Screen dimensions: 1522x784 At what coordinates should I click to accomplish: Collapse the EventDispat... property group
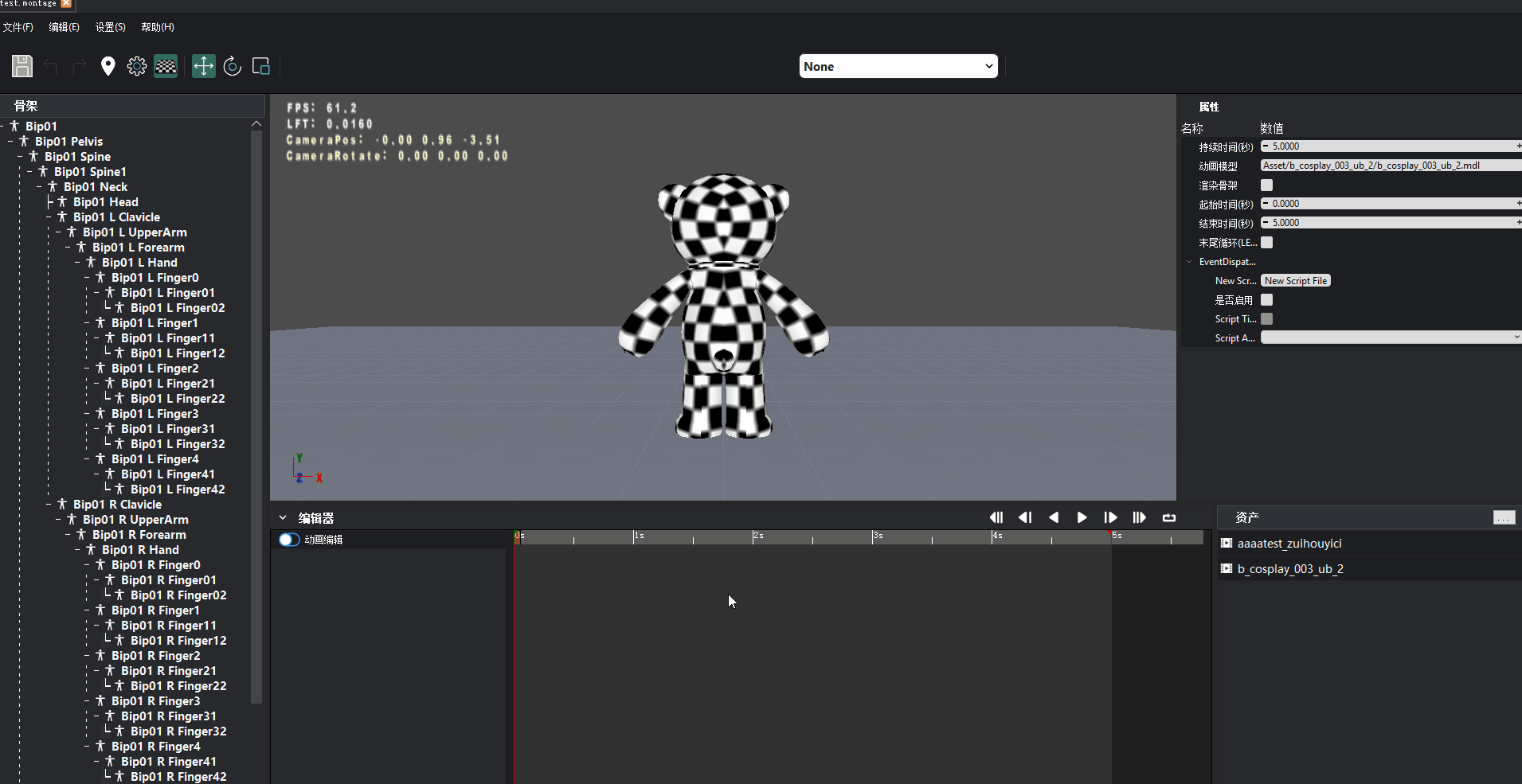(1189, 262)
